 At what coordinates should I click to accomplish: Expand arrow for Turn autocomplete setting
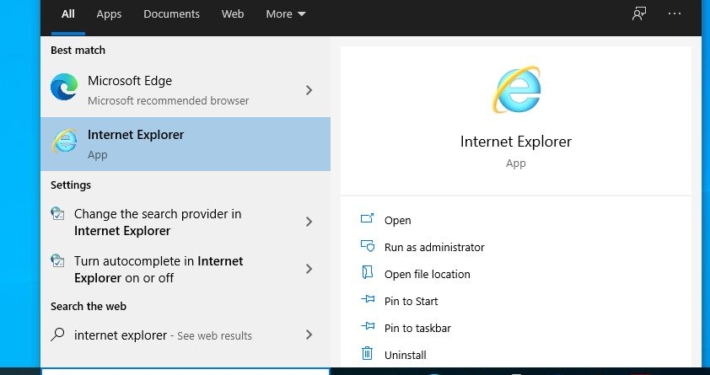click(309, 269)
